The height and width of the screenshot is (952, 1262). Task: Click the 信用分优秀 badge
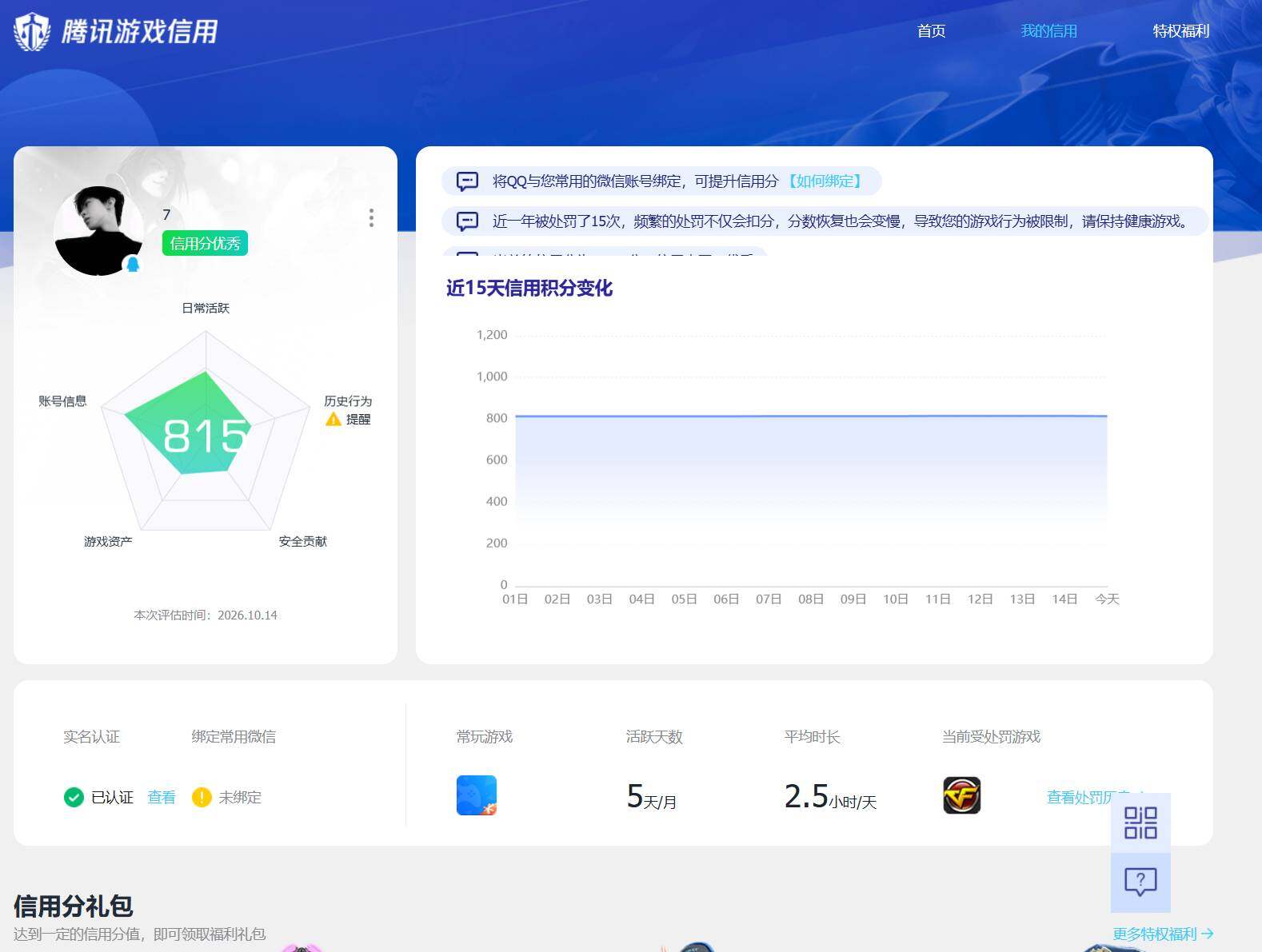(205, 243)
